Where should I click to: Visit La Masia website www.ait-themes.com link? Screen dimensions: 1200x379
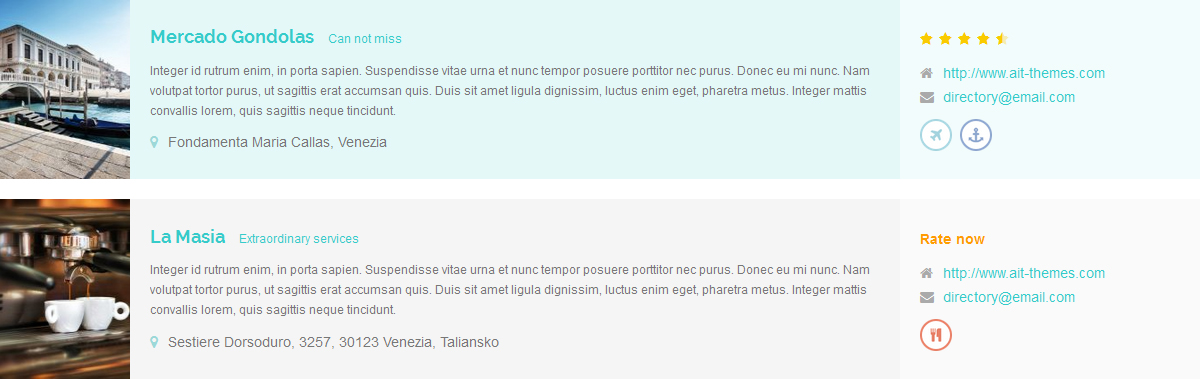pyautogui.click(x=1024, y=273)
